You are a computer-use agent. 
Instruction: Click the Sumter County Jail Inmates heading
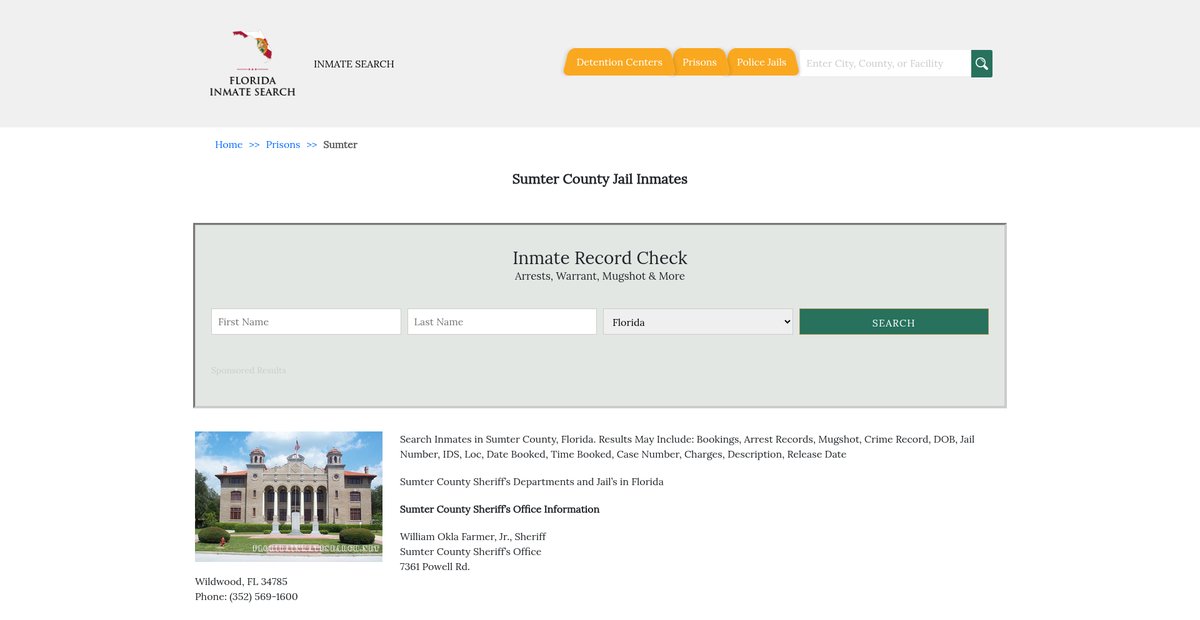(x=600, y=180)
